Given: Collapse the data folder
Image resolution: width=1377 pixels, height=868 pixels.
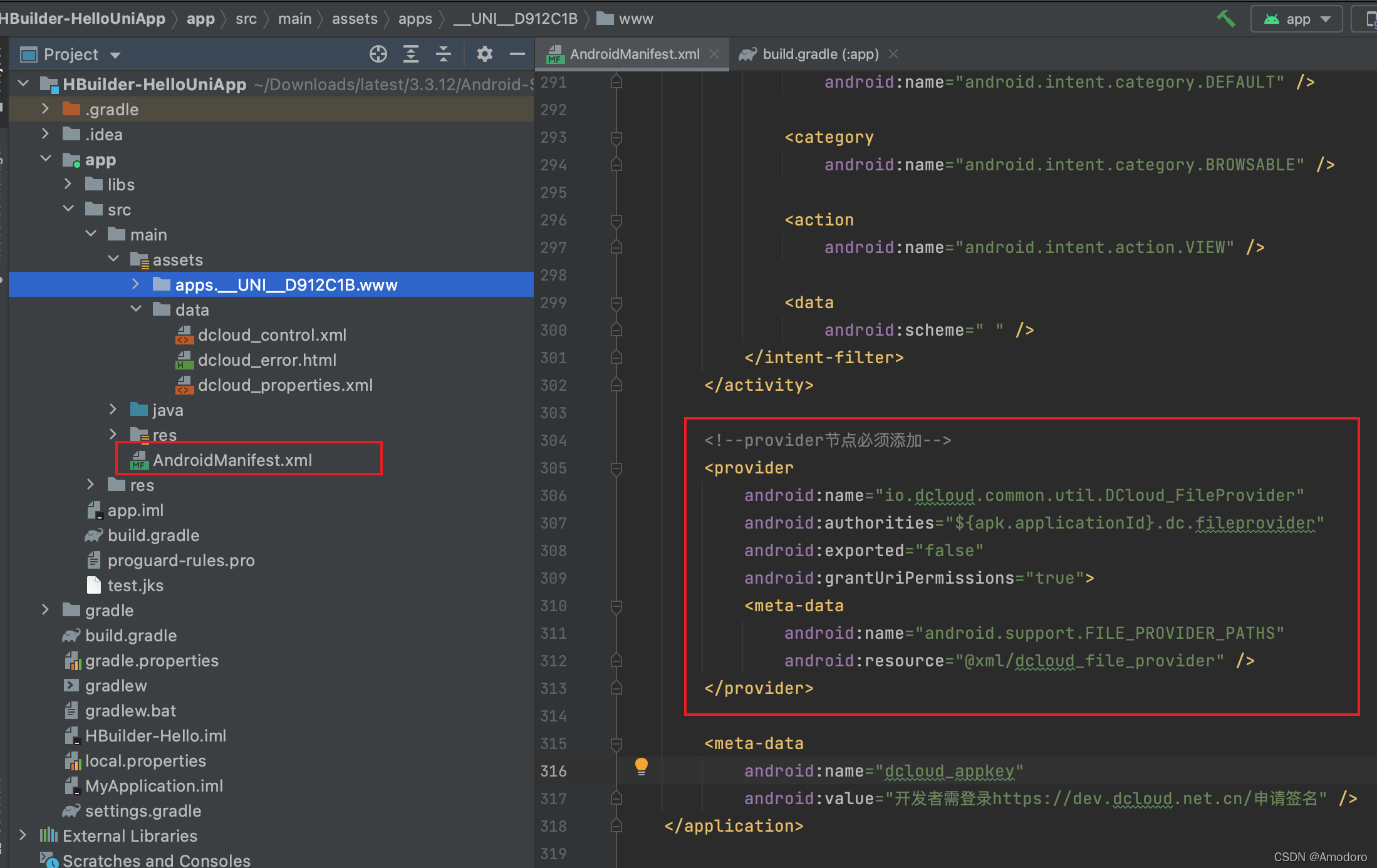Looking at the screenshot, I should click(135, 309).
